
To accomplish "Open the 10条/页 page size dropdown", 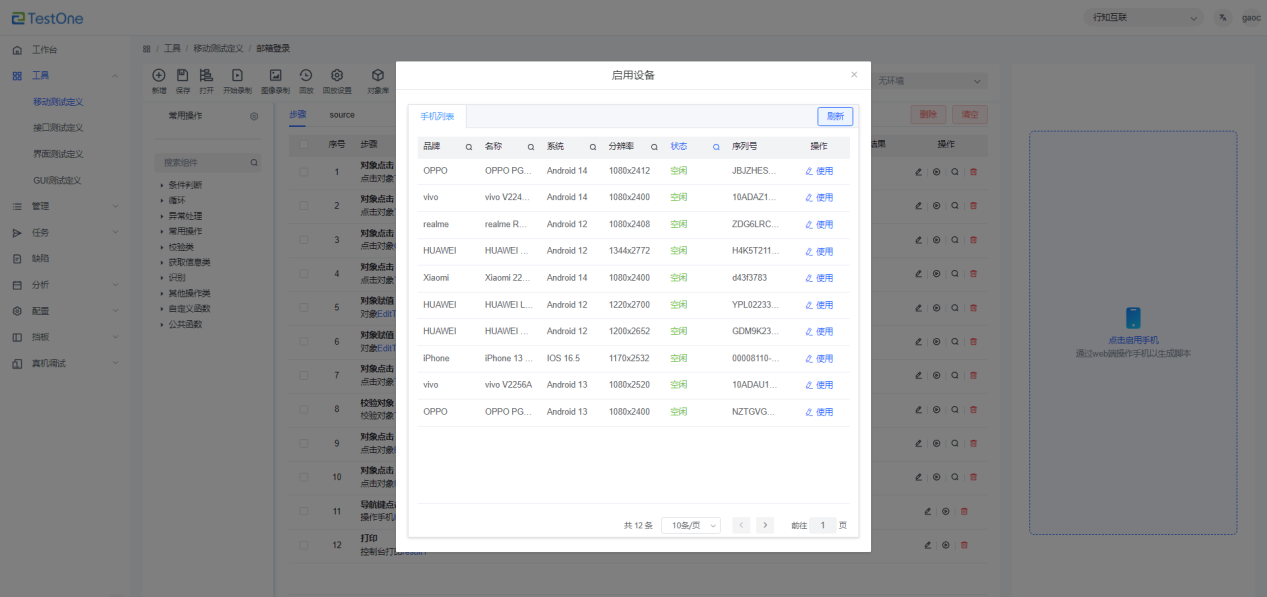I will [691, 525].
